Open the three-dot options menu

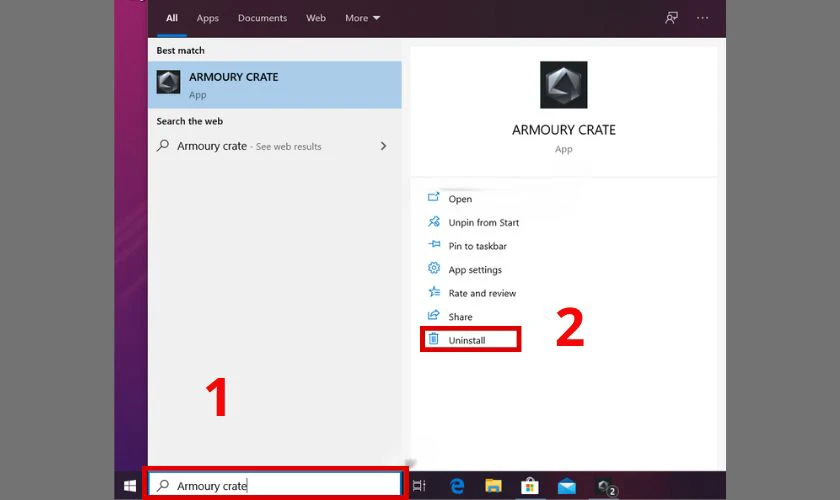click(702, 18)
